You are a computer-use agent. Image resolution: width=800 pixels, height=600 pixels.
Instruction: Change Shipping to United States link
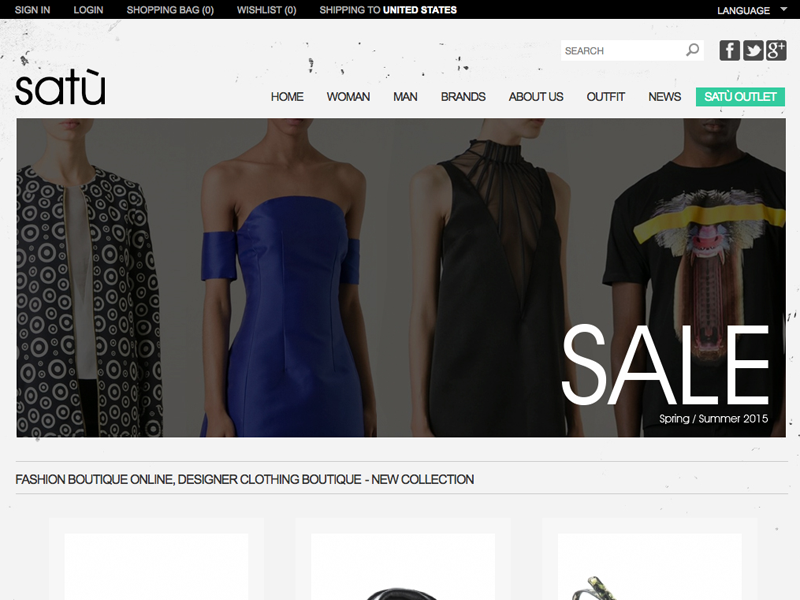coord(388,10)
